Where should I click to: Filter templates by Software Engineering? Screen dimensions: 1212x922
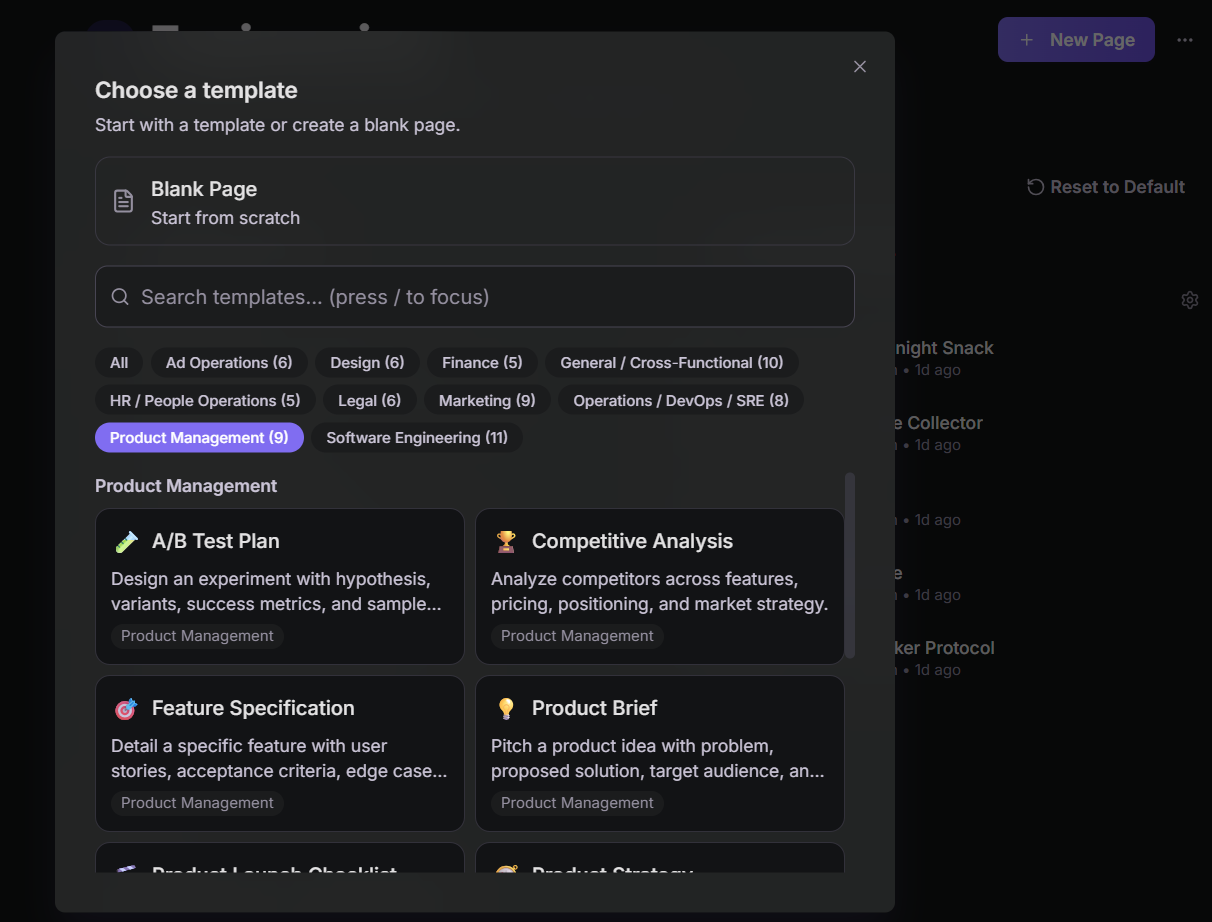pos(417,438)
